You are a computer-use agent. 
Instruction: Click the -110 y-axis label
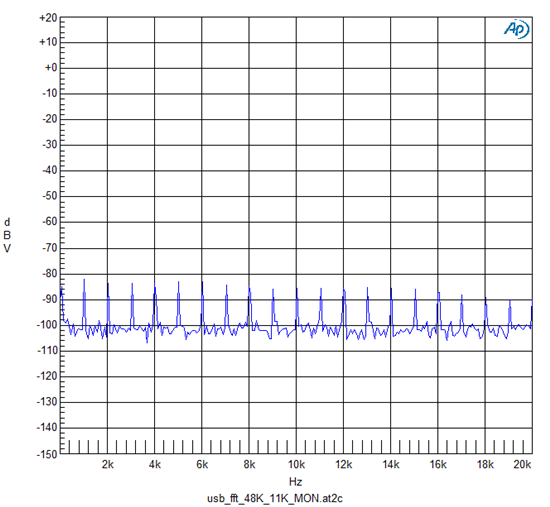click(47, 350)
